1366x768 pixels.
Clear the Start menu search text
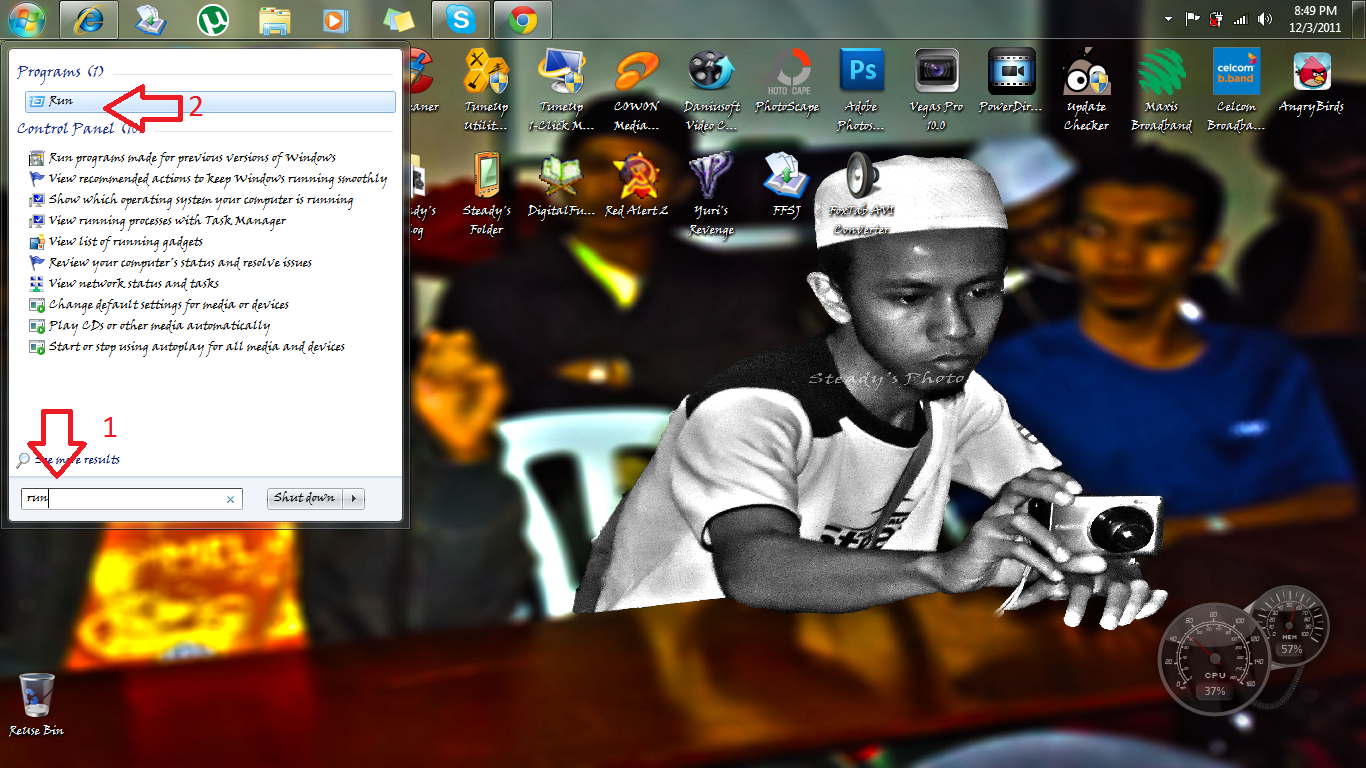230,499
